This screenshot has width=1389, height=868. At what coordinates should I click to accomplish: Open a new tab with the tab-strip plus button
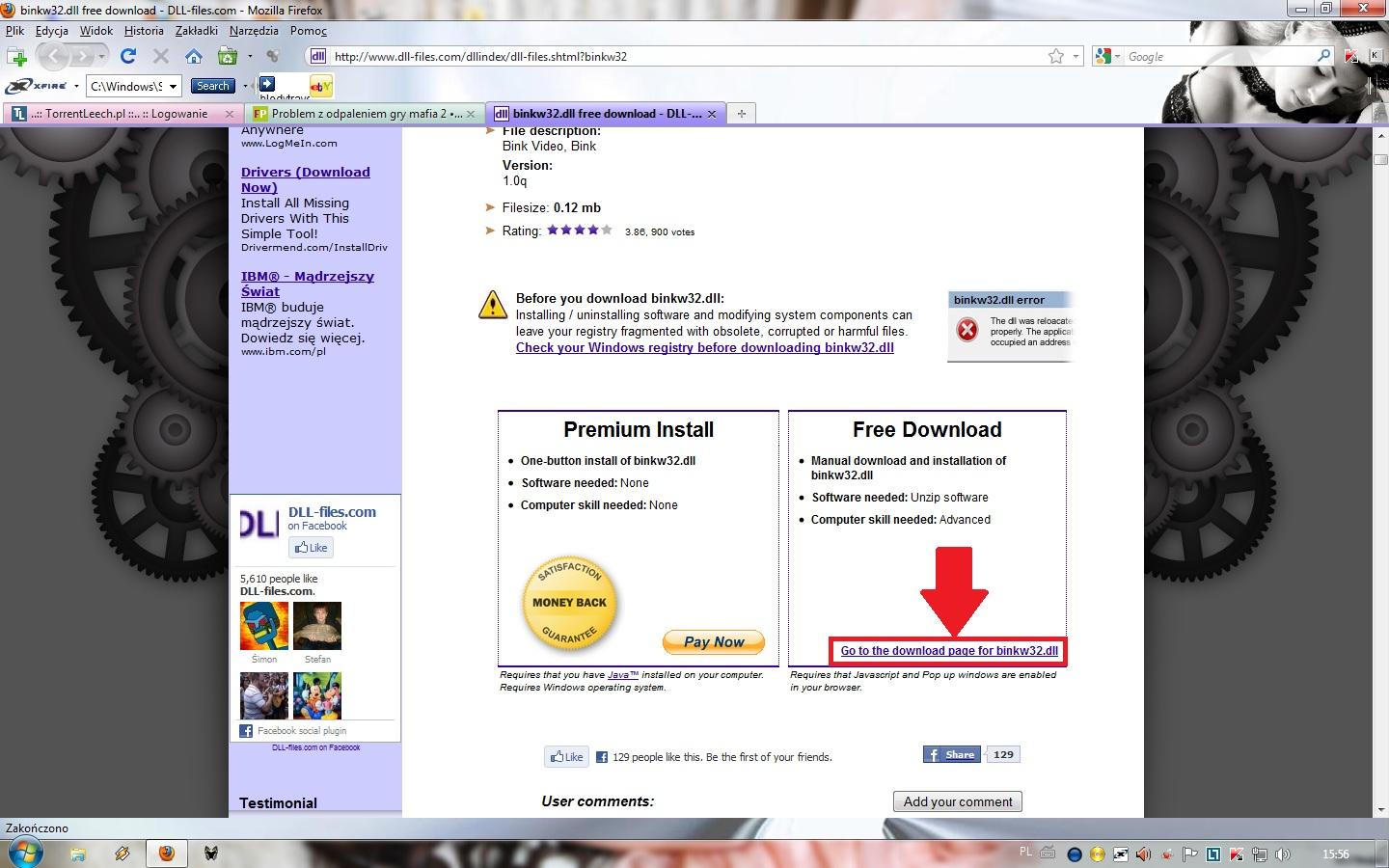pyautogui.click(x=742, y=114)
